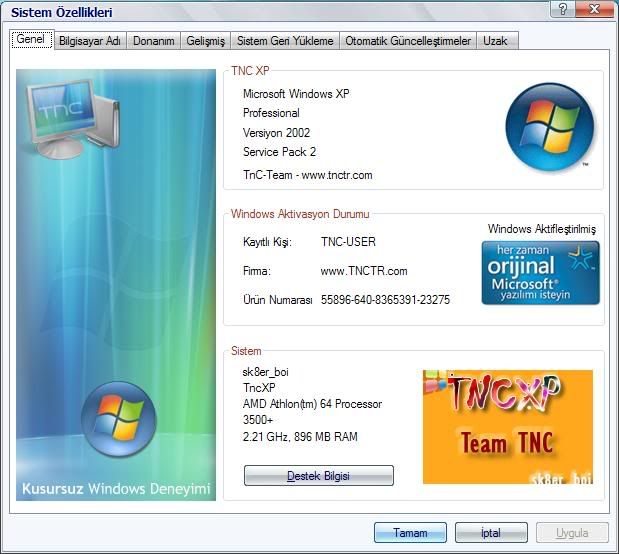The image size is (619, 554).
Task: Click 'Microsoft Windows XP' text
Action: point(296,94)
